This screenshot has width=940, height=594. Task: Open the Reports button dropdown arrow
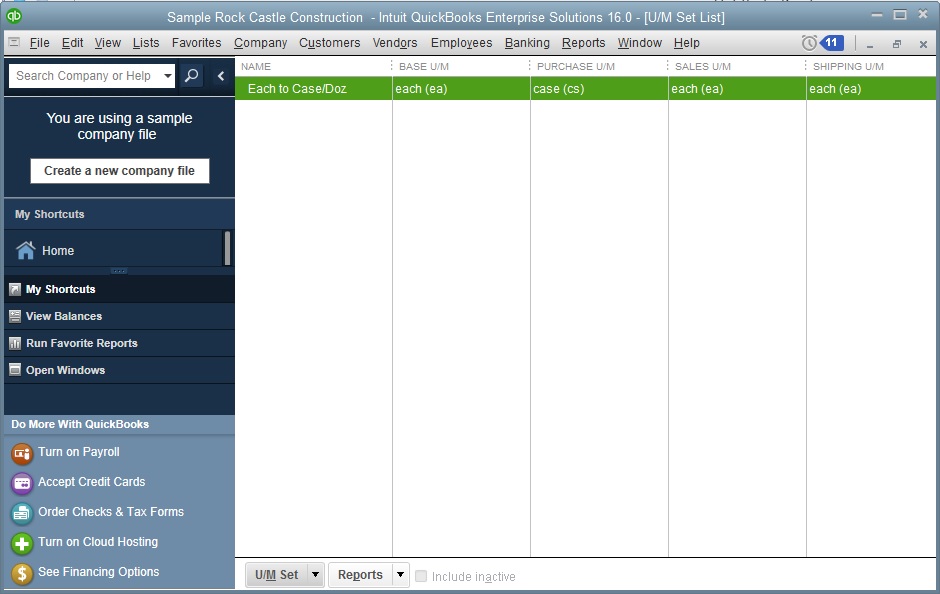400,575
